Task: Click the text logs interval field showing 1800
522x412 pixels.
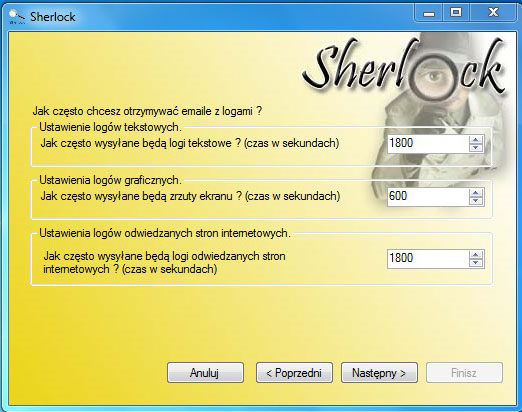Action: coord(428,144)
